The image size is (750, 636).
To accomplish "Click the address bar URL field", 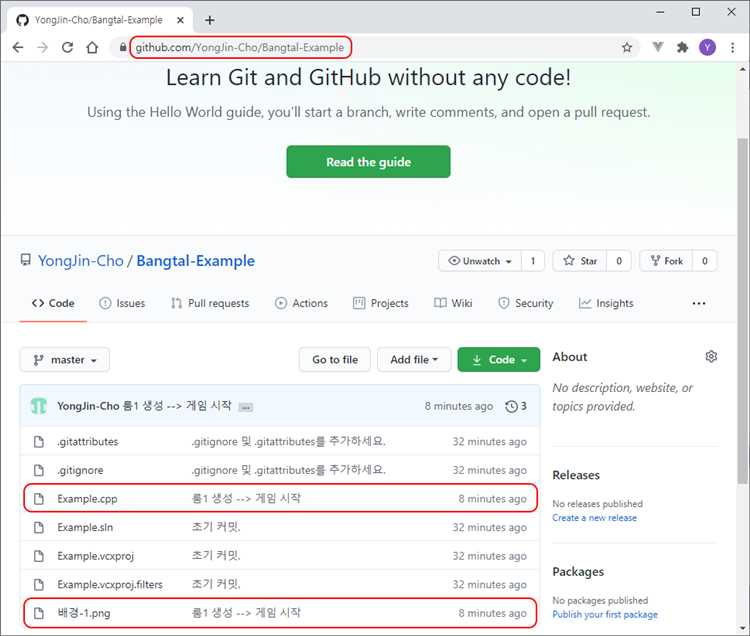I will pyautogui.click(x=373, y=47).
